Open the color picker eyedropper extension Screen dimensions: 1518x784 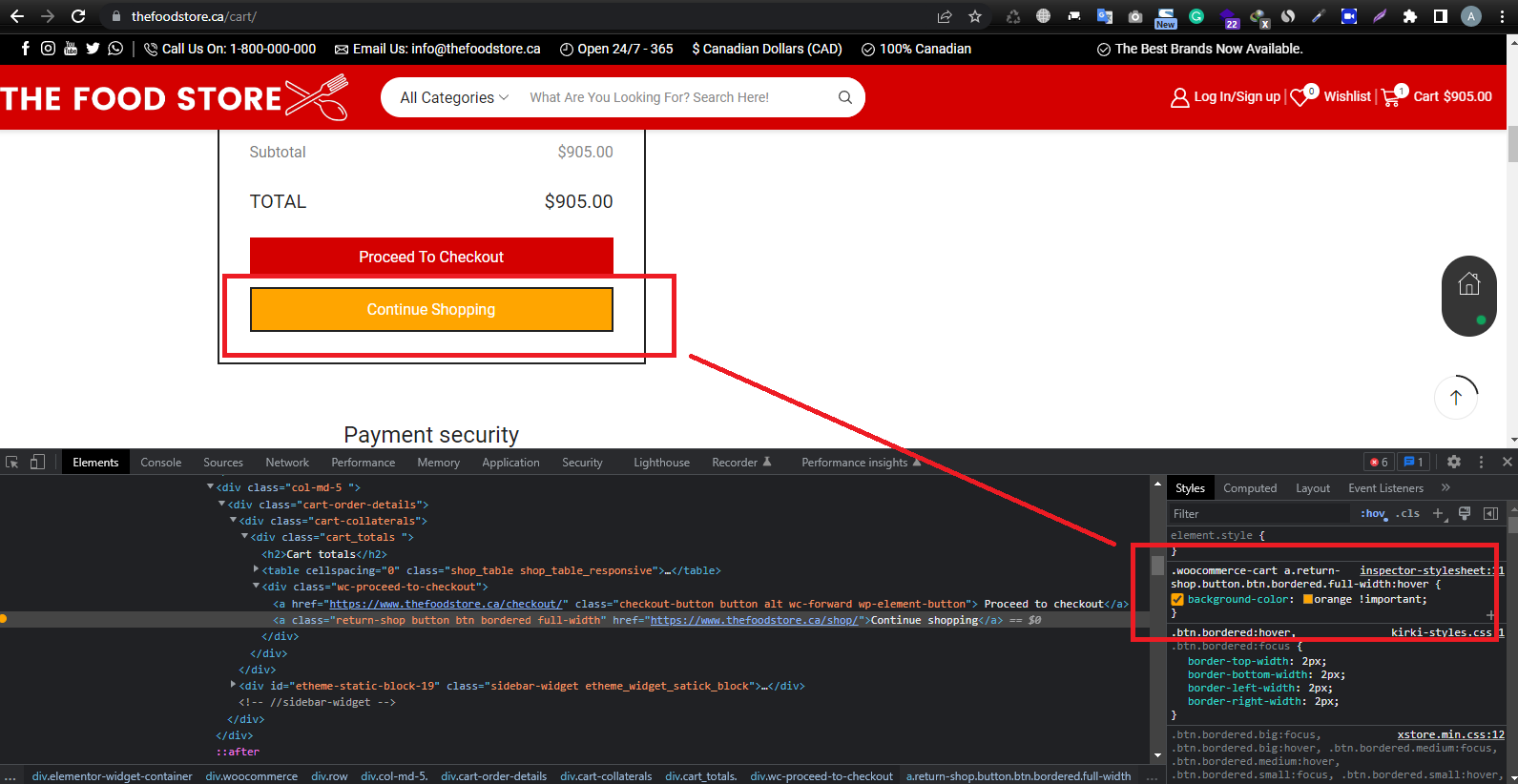[x=1319, y=16]
